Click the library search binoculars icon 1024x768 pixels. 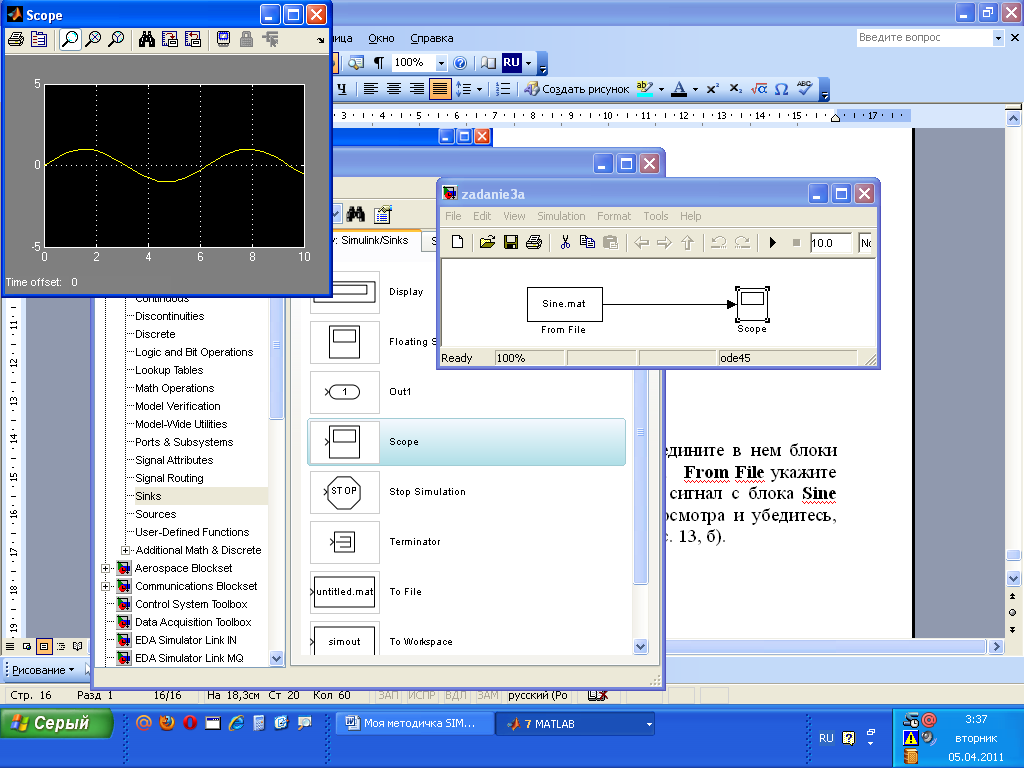356,214
